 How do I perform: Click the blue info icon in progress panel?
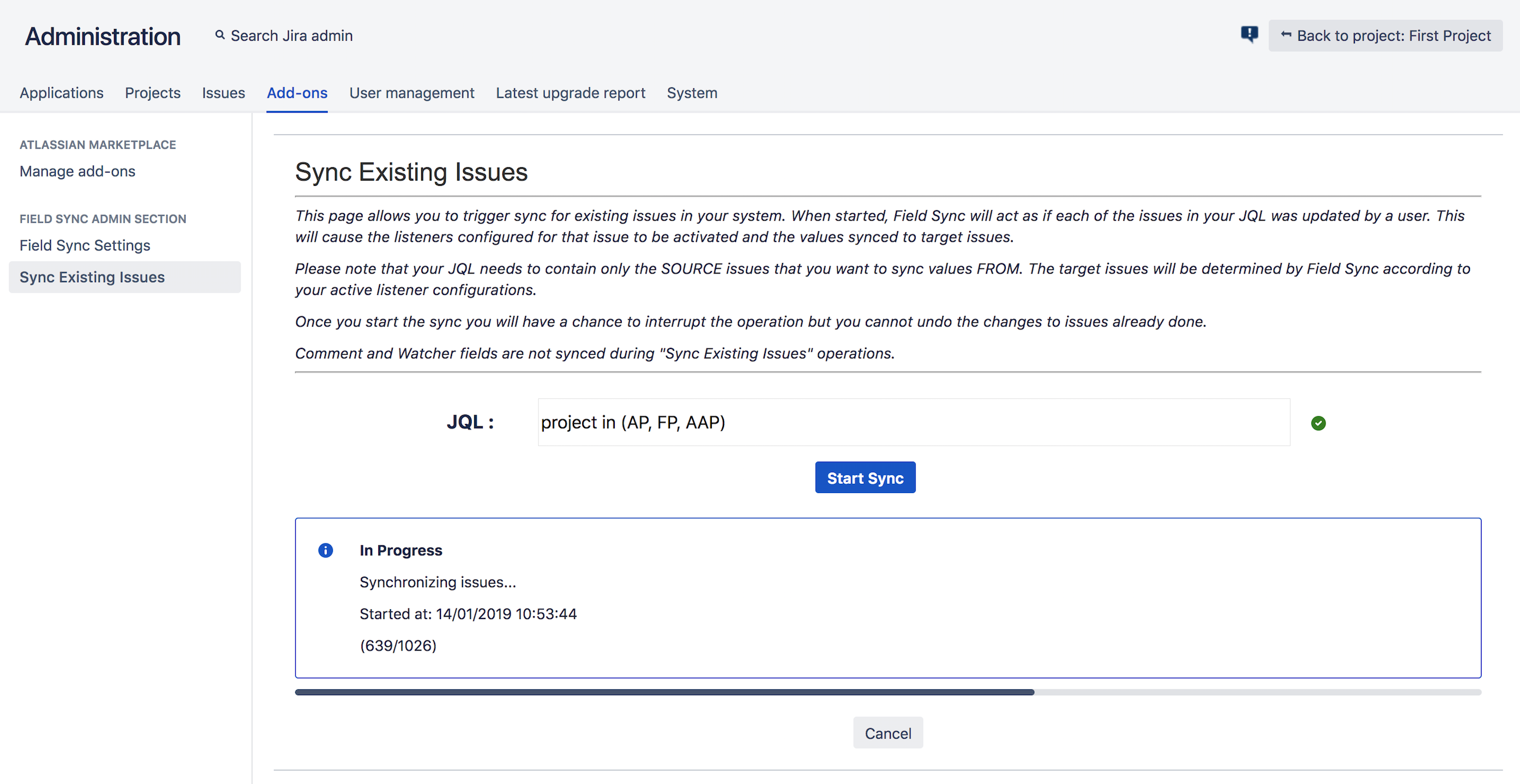coord(325,550)
